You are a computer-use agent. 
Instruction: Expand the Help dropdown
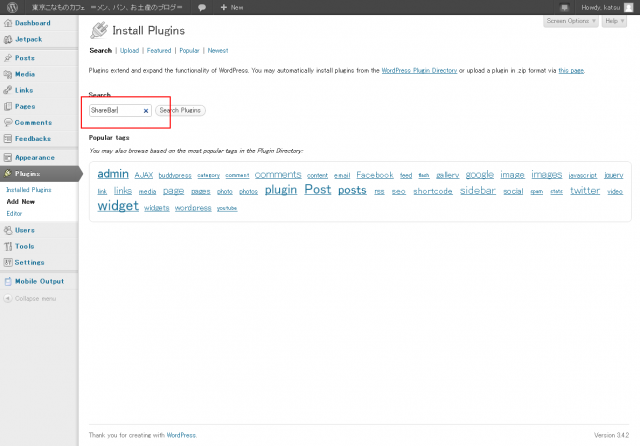coord(614,21)
